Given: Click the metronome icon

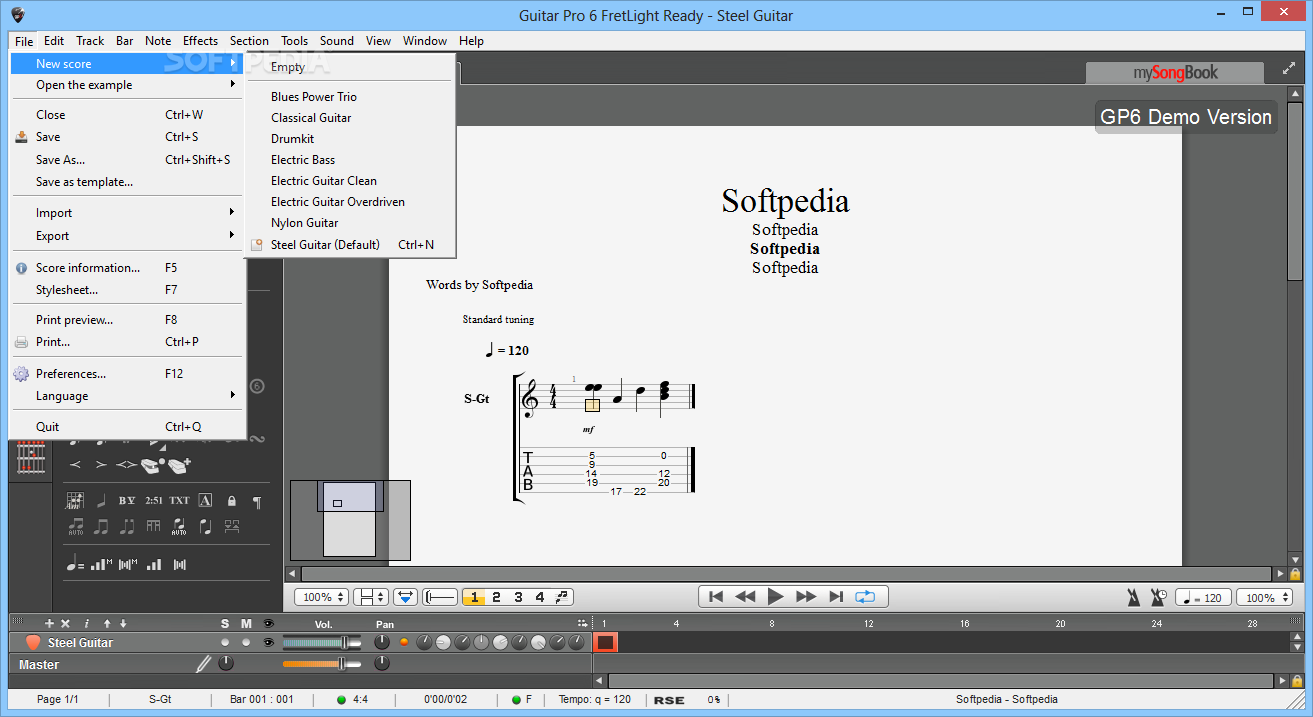Looking at the screenshot, I should pos(1134,598).
